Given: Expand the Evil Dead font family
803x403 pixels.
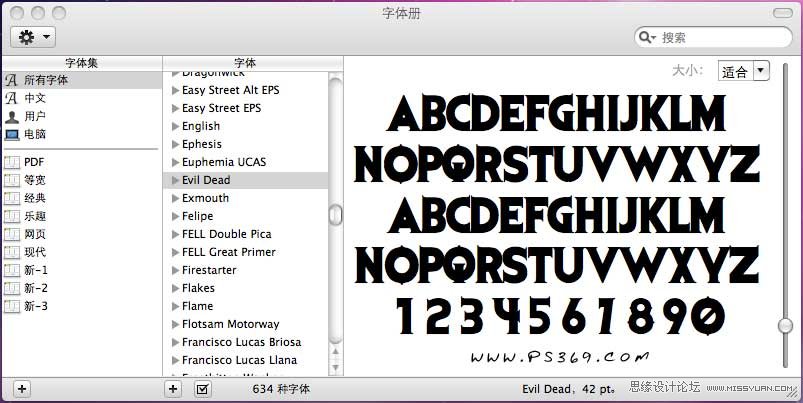Looking at the screenshot, I should pos(175,180).
